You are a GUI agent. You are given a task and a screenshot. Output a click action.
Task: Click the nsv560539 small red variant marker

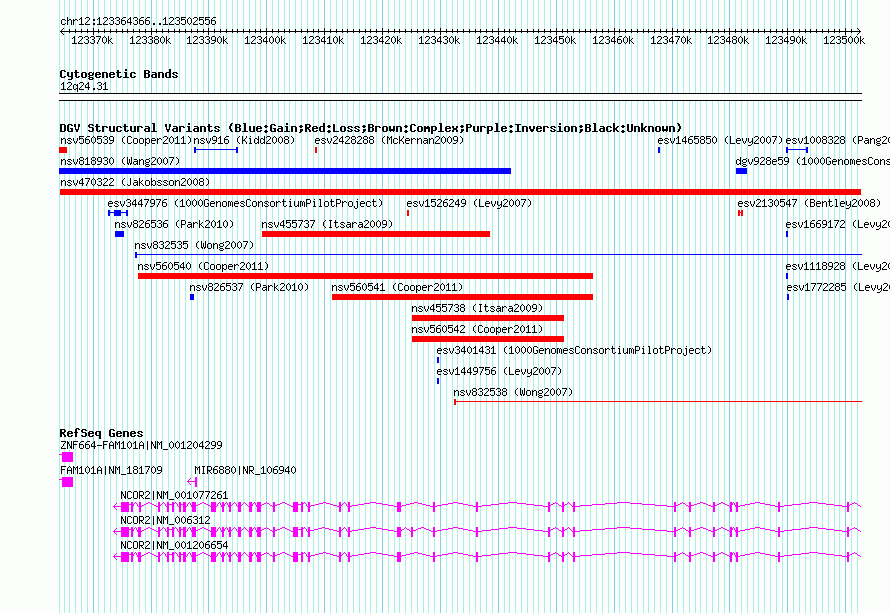[x=63, y=150]
